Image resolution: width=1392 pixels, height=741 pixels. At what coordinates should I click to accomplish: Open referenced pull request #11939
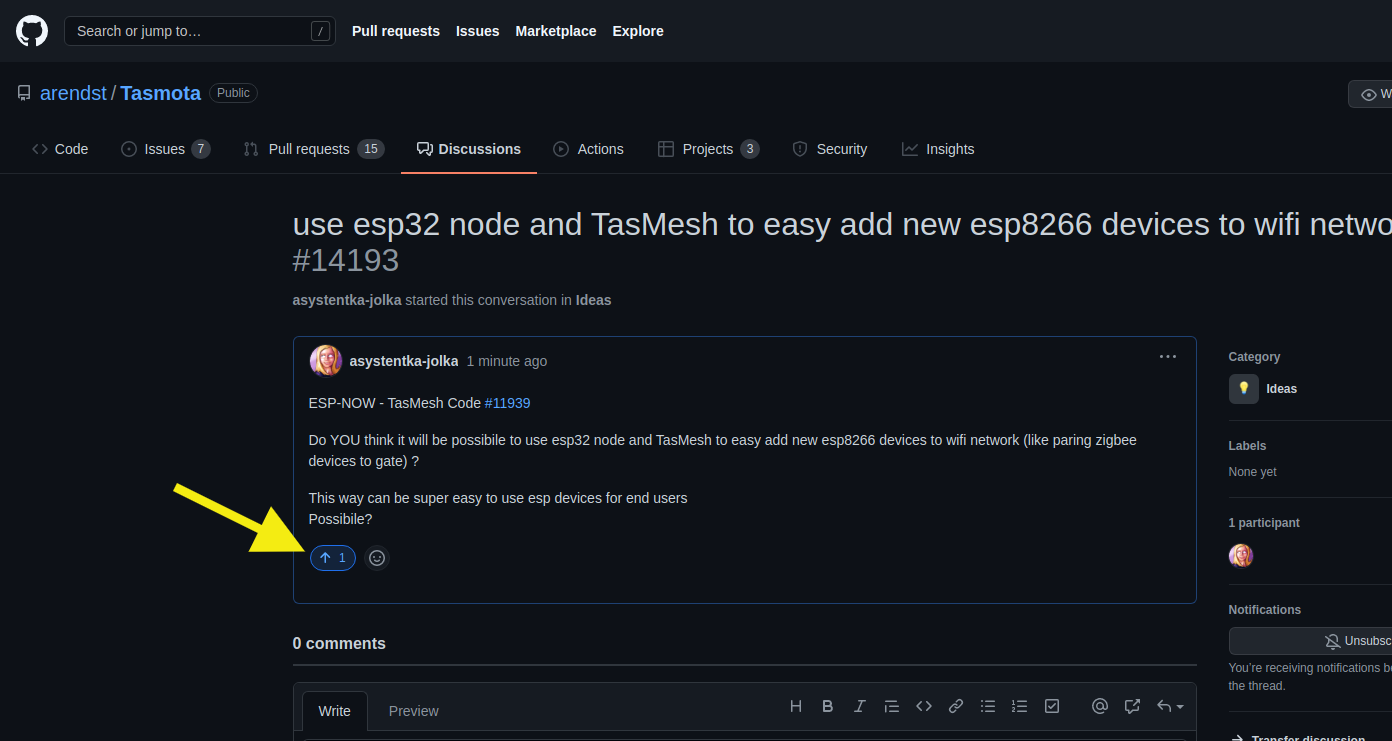click(507, 403)
